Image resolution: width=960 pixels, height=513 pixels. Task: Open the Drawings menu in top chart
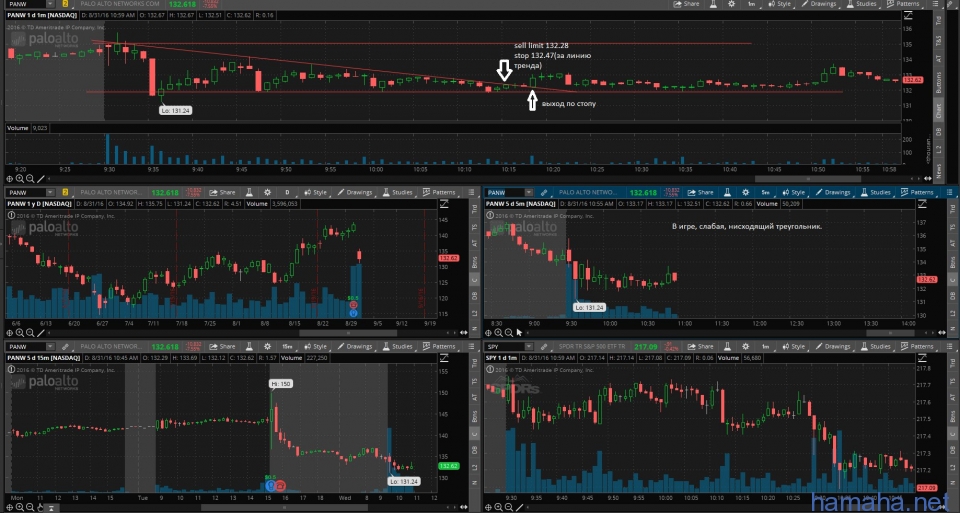click(x=819, y=4)
